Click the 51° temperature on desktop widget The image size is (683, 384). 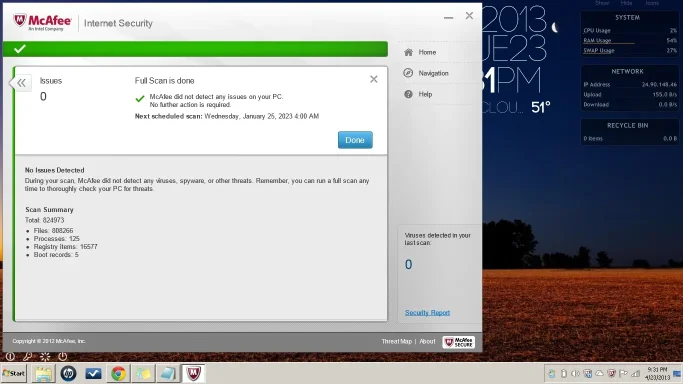pos(541,107)
